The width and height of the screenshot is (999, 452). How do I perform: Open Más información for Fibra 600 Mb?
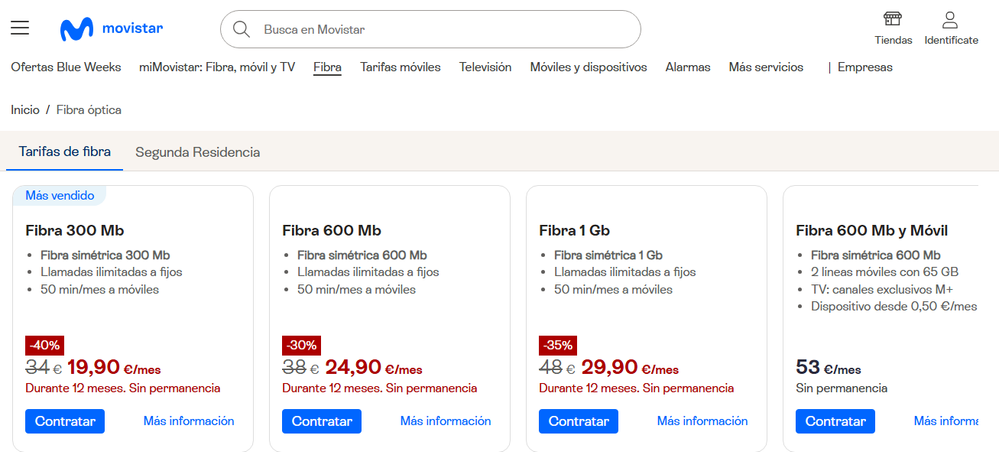445,421
